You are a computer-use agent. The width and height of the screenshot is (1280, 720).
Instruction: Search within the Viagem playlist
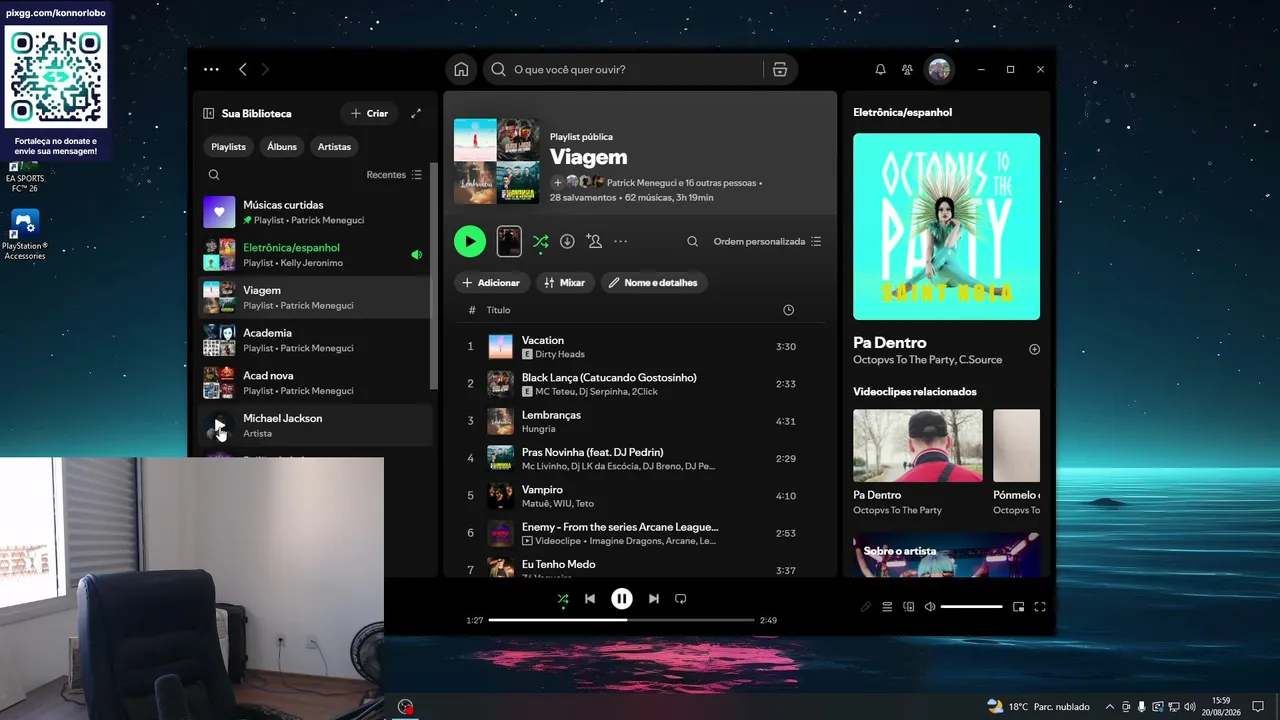pos(692,241)
